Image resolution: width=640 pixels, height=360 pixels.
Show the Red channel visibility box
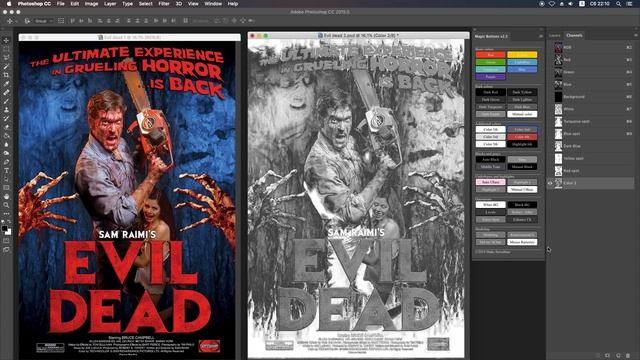550,60
